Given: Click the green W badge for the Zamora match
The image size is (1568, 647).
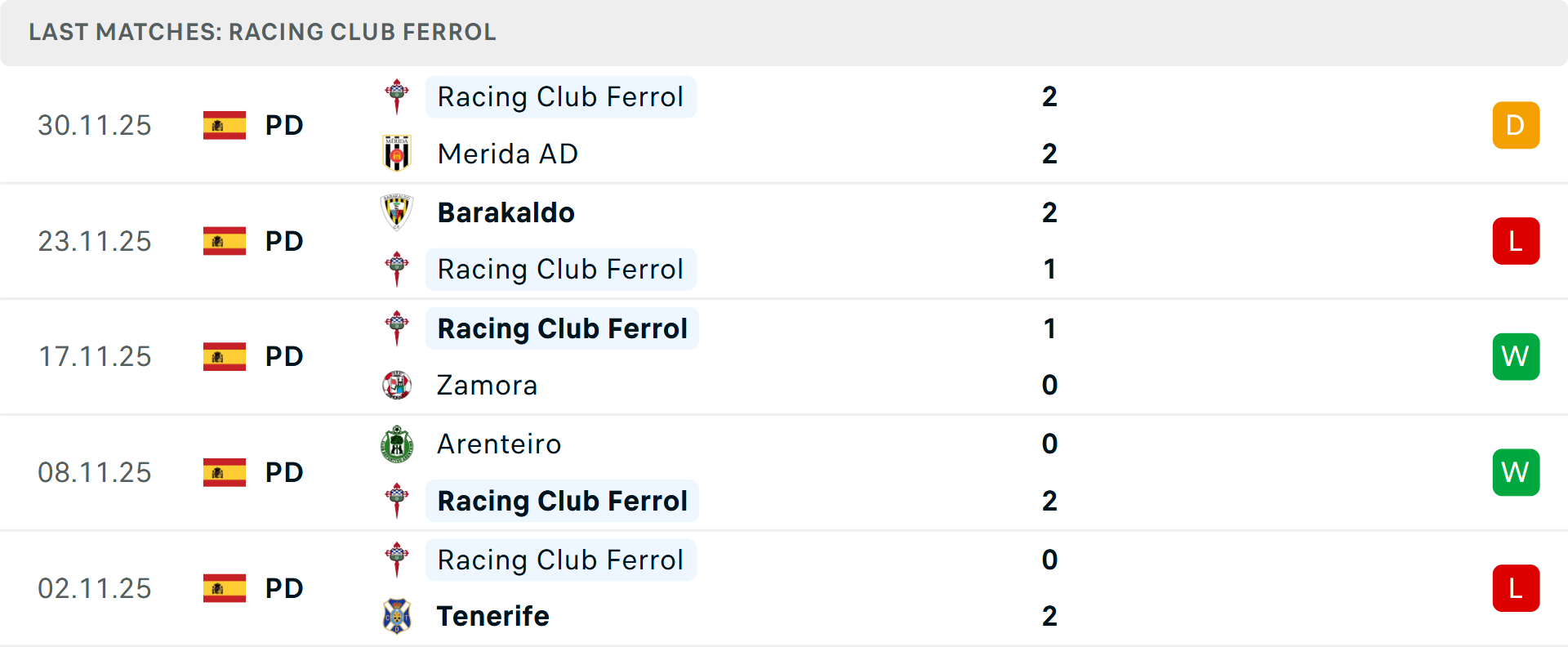Looking at the screenshot, I should [1516, 356].
